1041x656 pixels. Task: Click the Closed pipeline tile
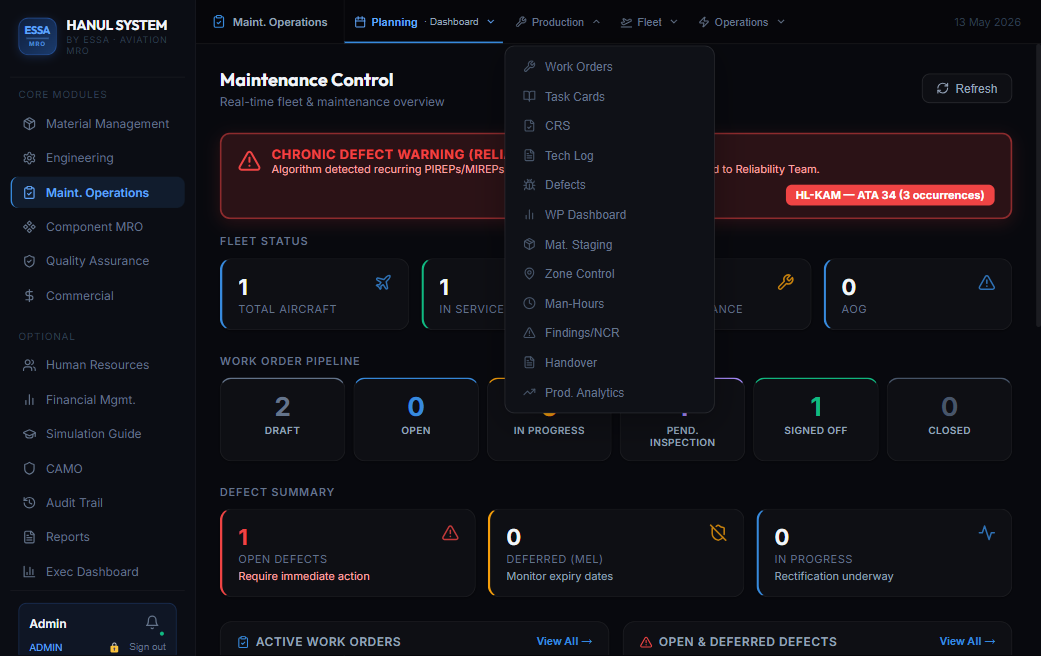(x=949, y=419)
